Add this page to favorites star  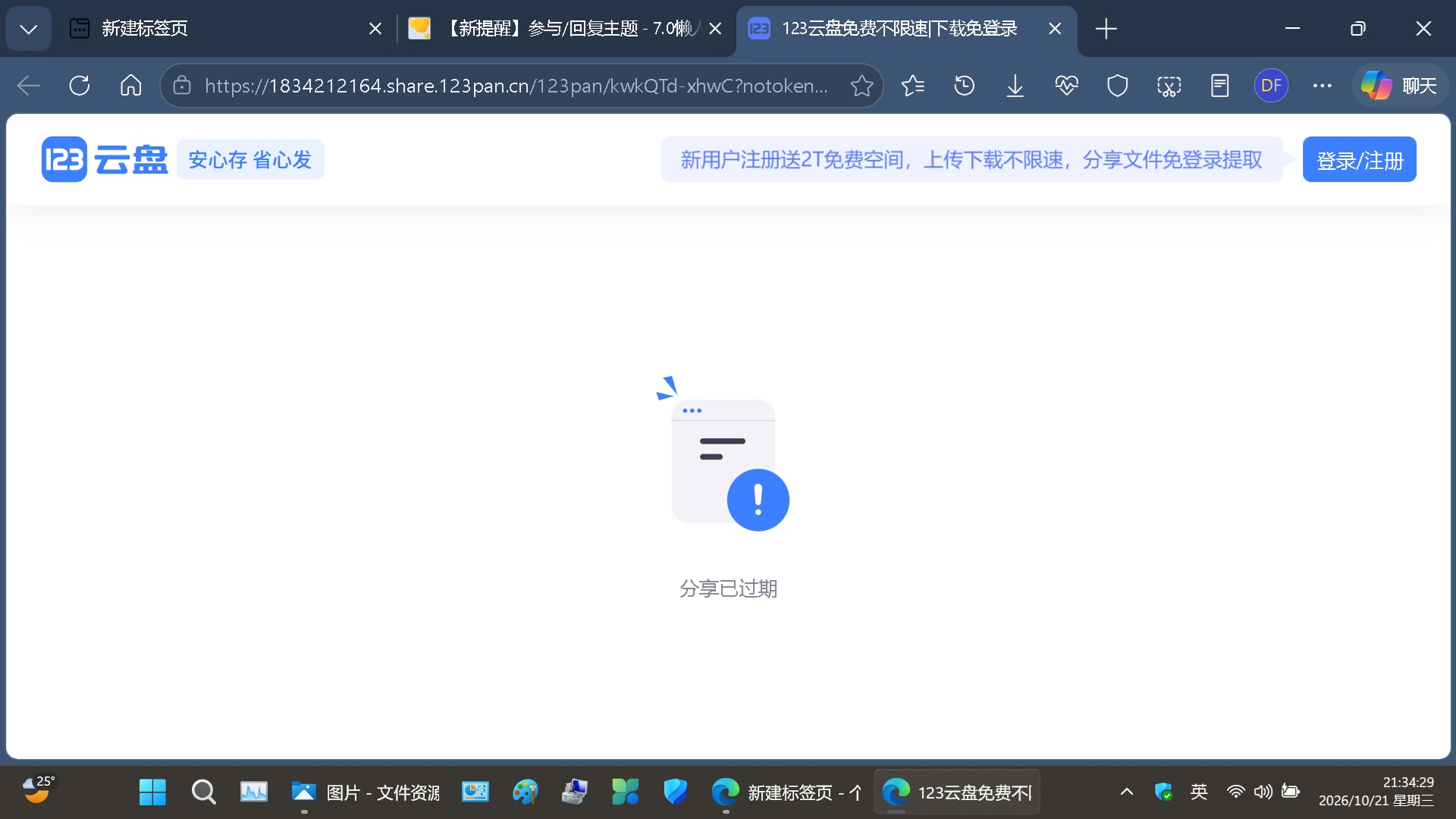861,86
